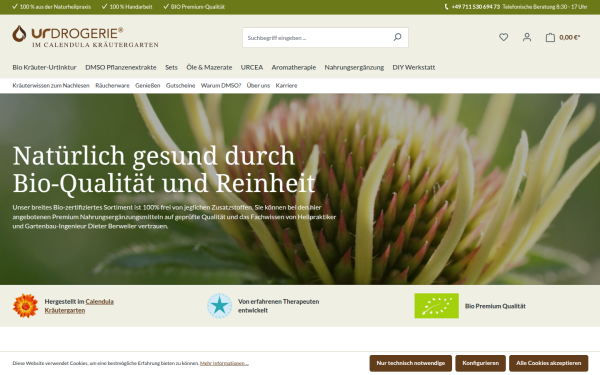This screenshot has height=375, width=600.
Task: Open the Genießen link
Action: click(x=148, y=85)
